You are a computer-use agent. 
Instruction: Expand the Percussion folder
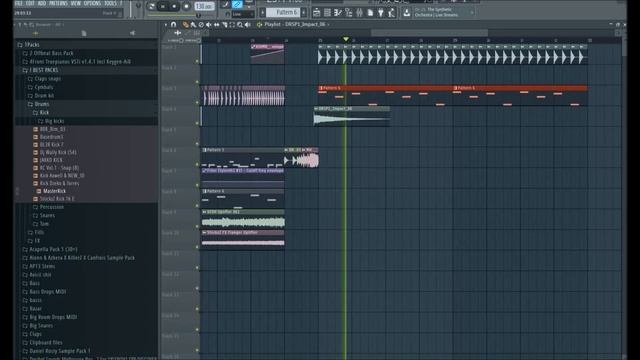tap(48, 207)
